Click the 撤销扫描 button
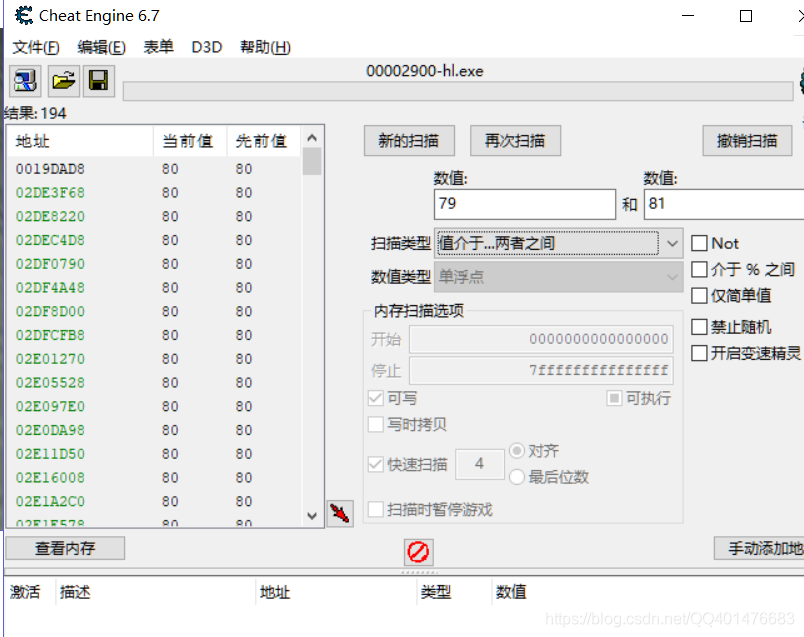Image resolution: width=804 pixels, height=637 pixels. tap(747, 141)
